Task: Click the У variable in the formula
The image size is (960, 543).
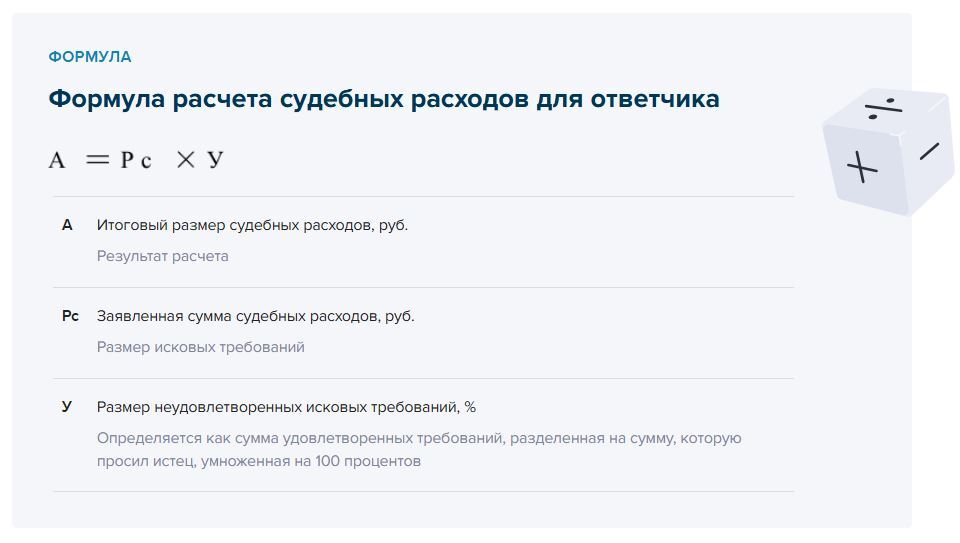Action: [216, 160]
